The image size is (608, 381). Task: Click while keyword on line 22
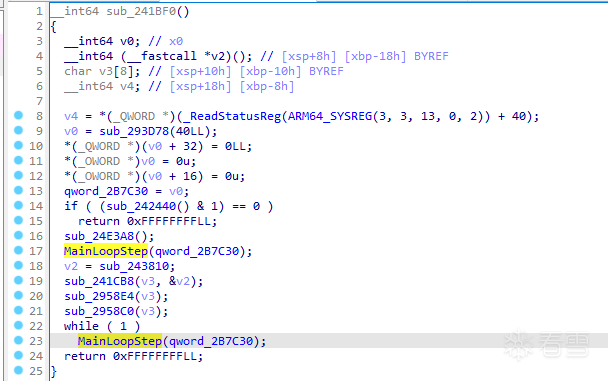(x=81, y=326)
